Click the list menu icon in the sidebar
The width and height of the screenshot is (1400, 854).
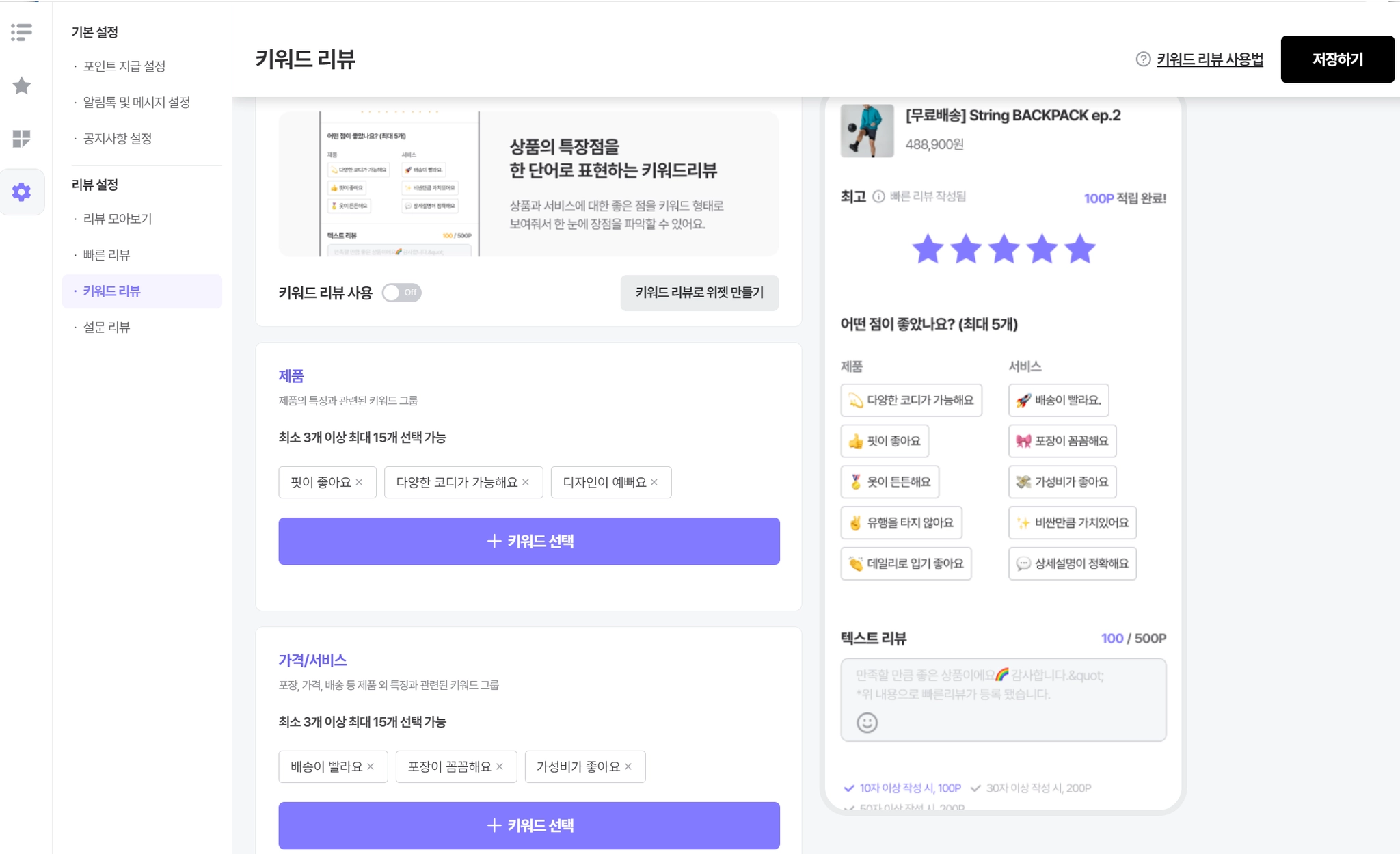(x=22, y=32)
